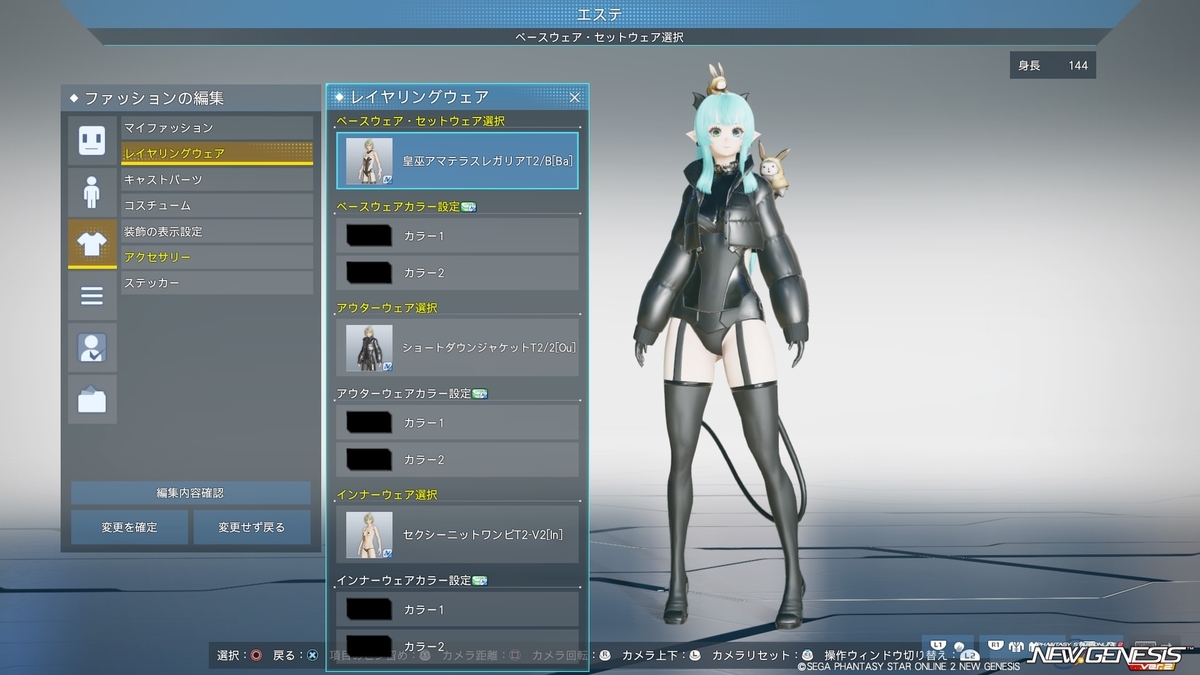Viewport: 1200px width, 675px height.
Task: Open ステッカー menu entry
Action: coord(217,284)
